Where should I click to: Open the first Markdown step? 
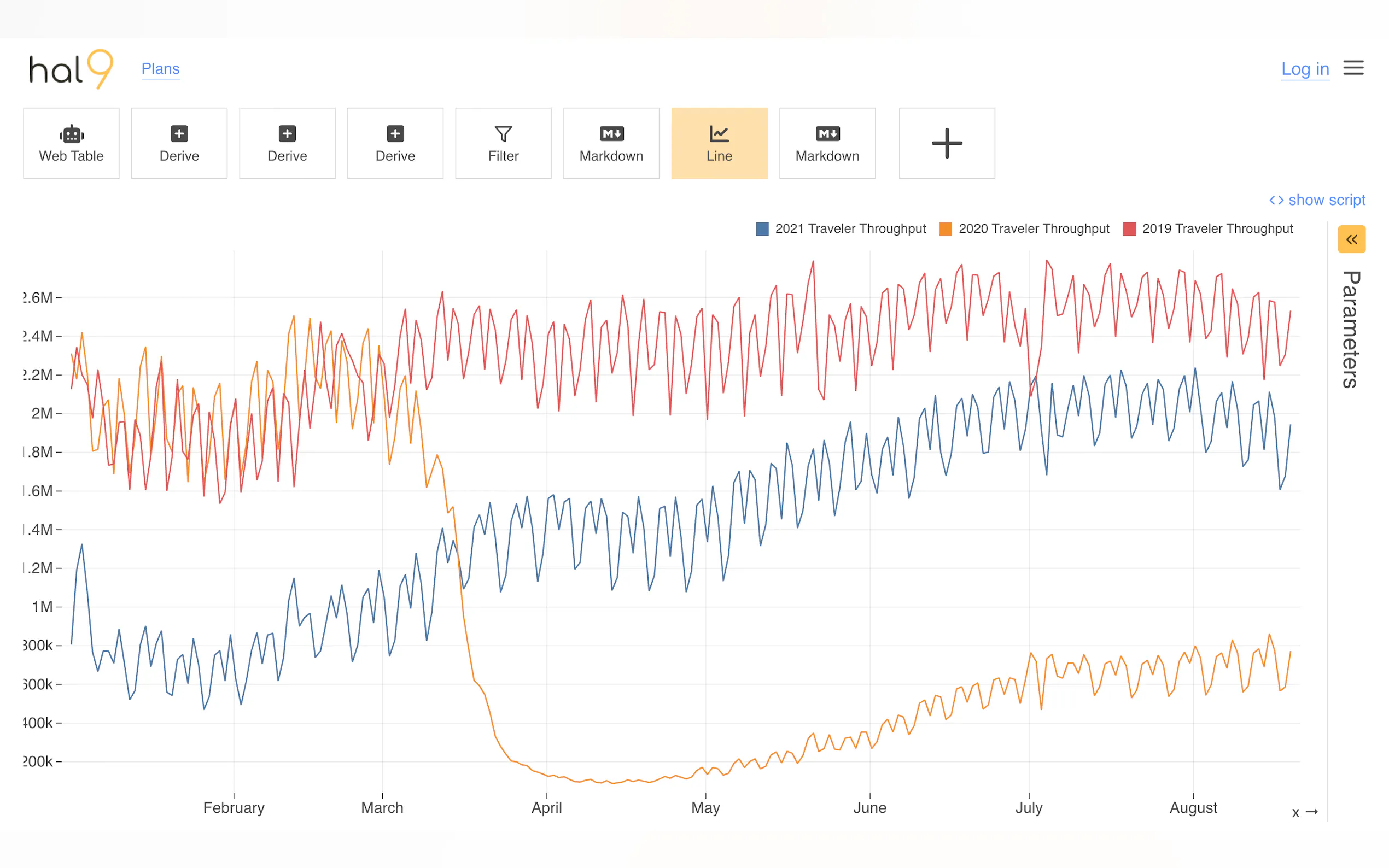pos(611,143)
